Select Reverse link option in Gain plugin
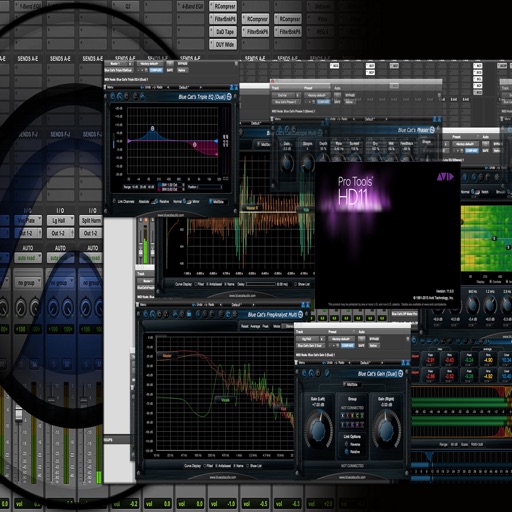 coord(352,444)
